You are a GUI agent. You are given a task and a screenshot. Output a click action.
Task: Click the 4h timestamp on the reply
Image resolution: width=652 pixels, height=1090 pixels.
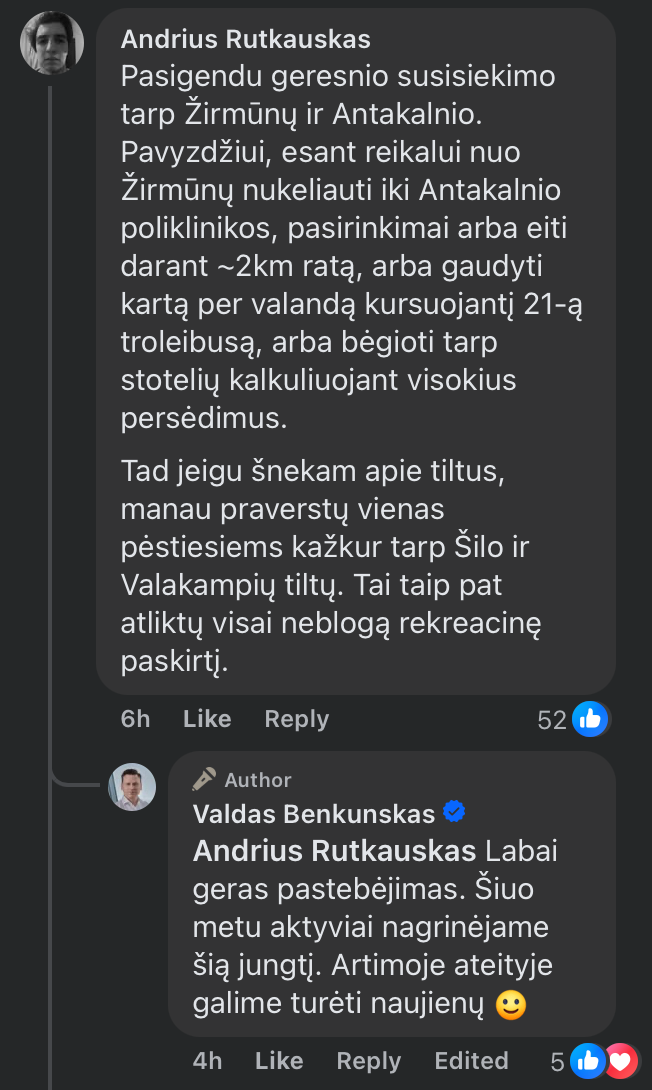207,1061
